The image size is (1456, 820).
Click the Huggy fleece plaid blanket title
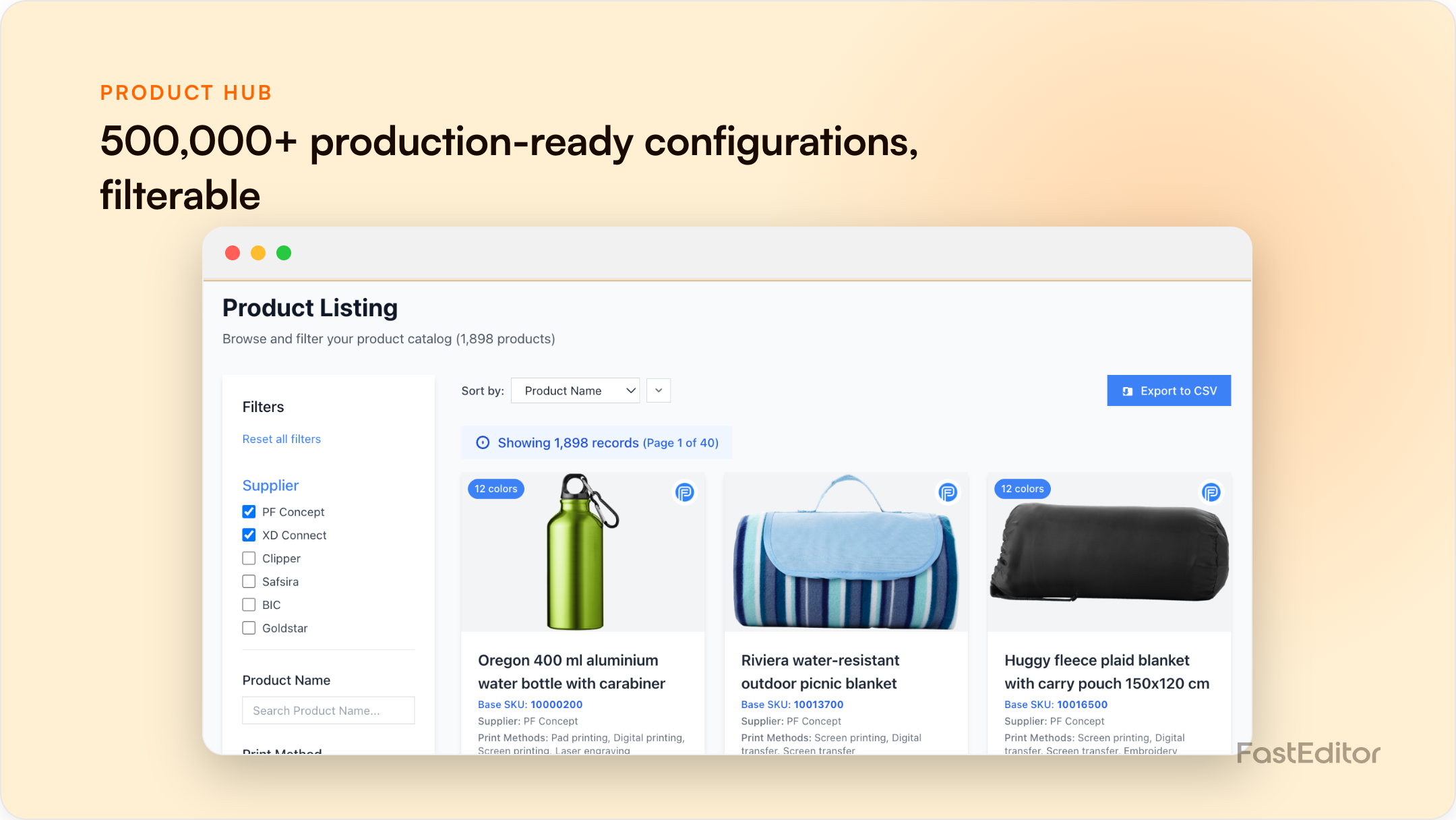coord(1107,672)
